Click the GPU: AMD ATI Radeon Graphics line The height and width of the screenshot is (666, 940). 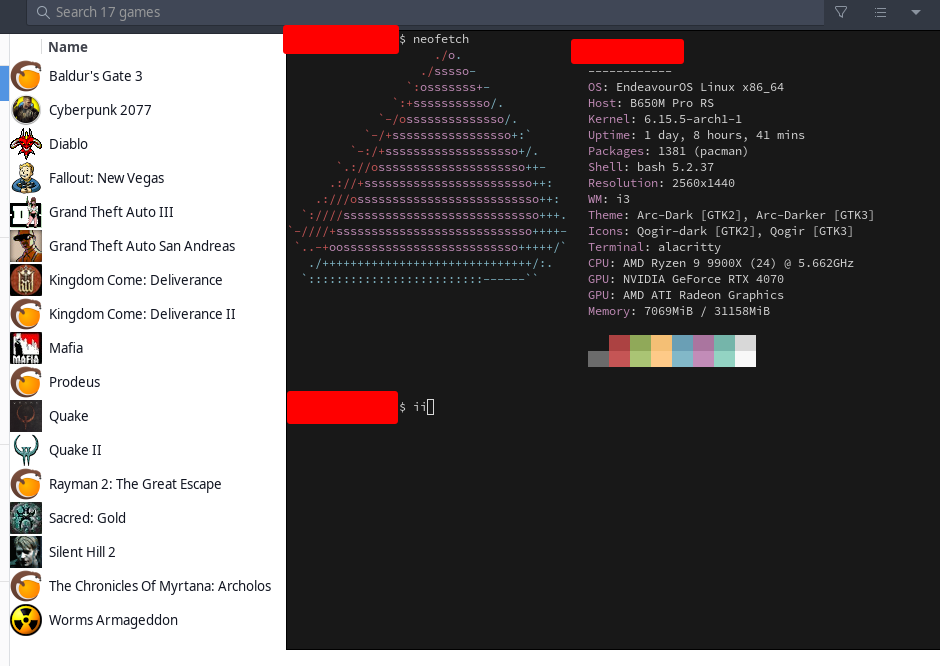(x=685, y=295)
